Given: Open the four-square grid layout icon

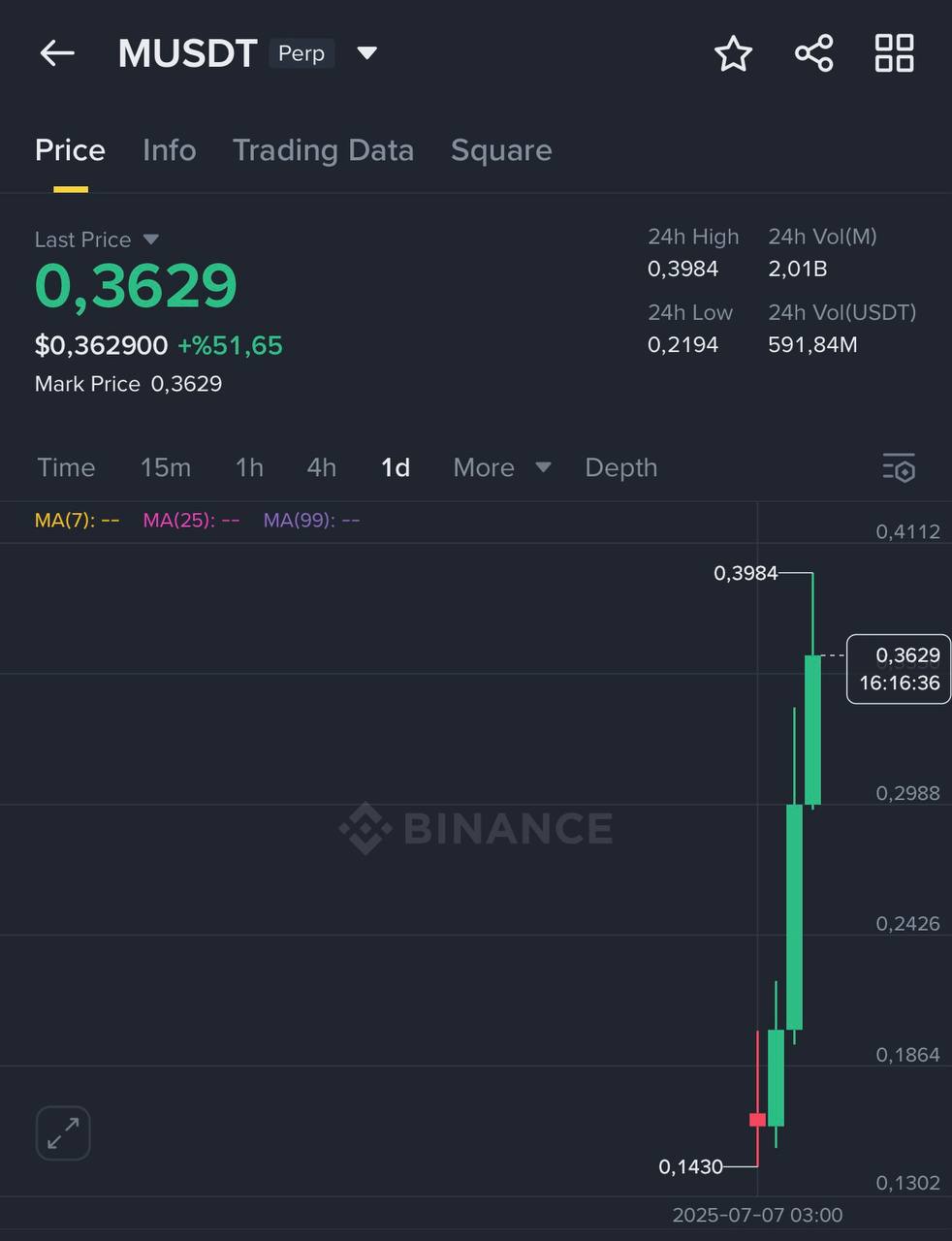Looking at the screenshot, I should point(894,53).
